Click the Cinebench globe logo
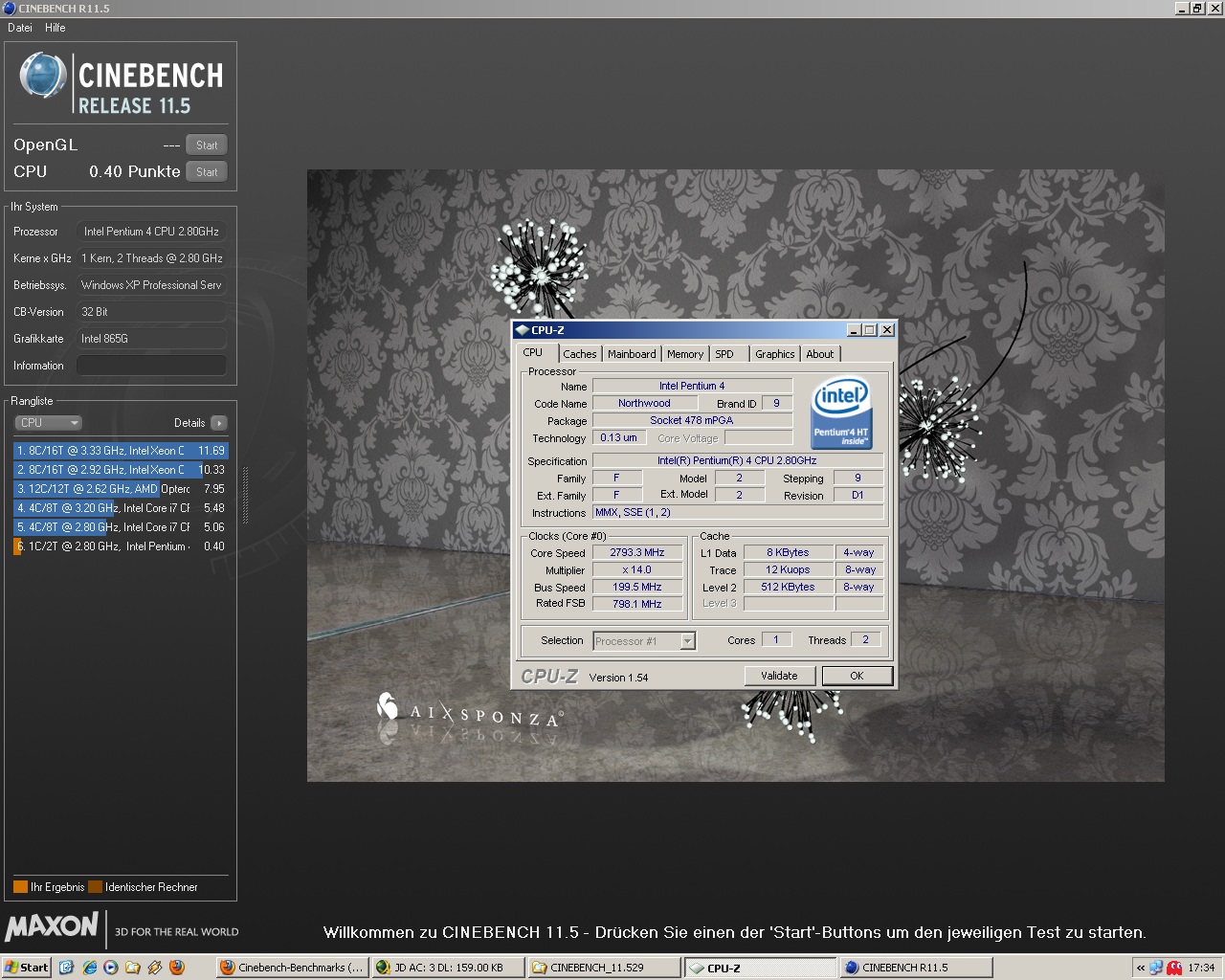 43,77
